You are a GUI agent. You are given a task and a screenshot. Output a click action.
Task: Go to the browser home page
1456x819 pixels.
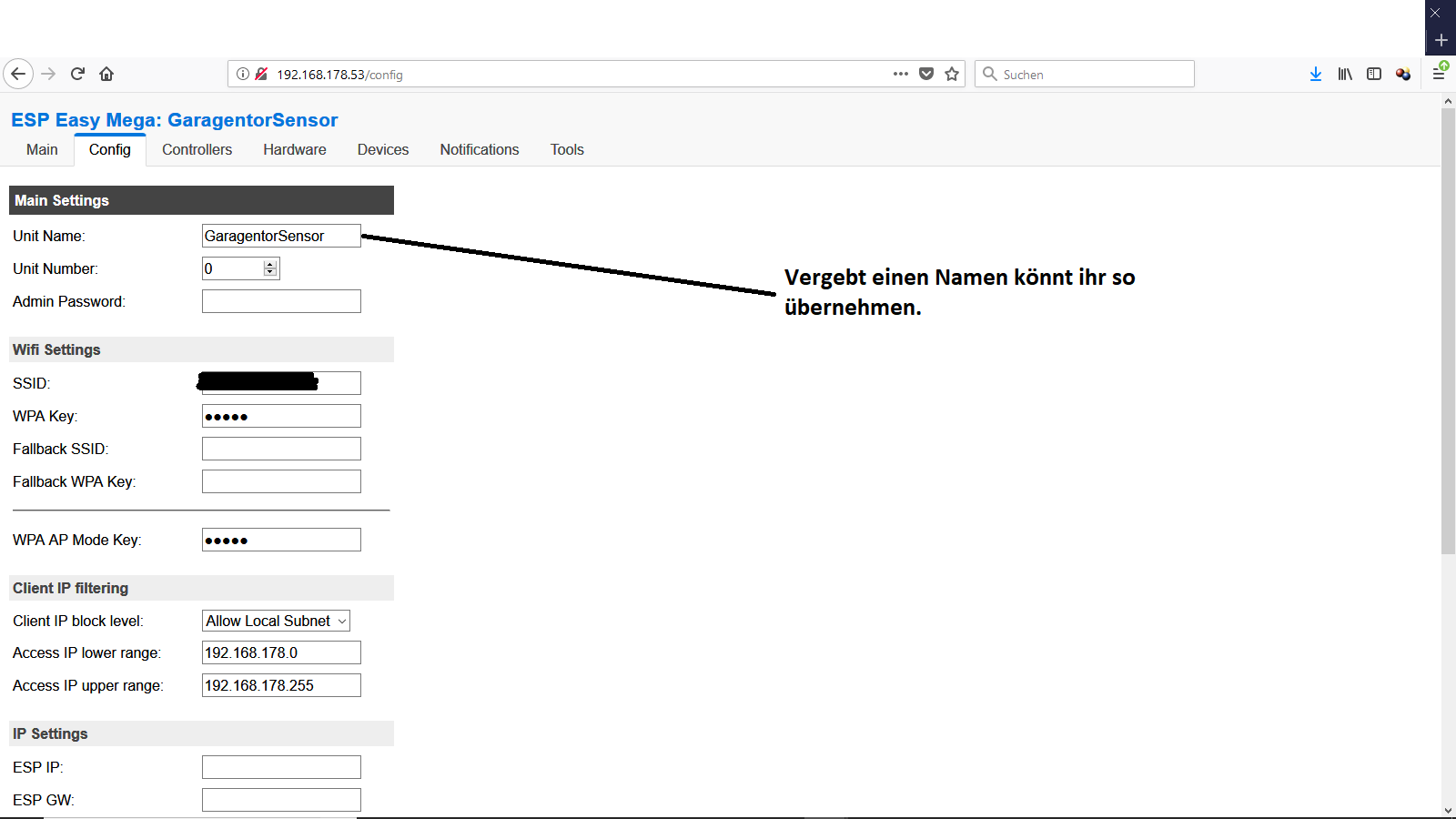(x=106, y=74)
